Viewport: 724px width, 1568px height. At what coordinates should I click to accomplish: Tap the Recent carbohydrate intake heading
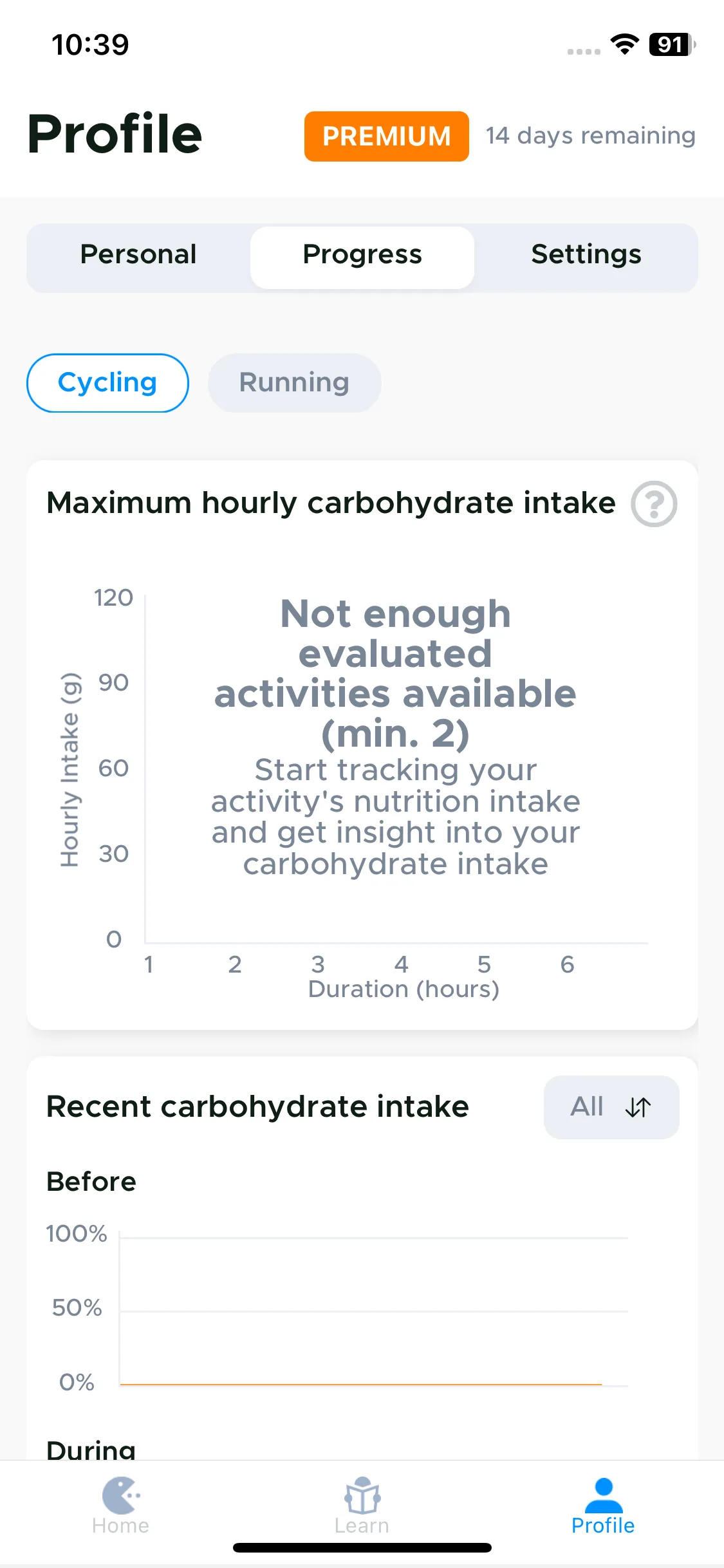click(x=257, y=1107)
